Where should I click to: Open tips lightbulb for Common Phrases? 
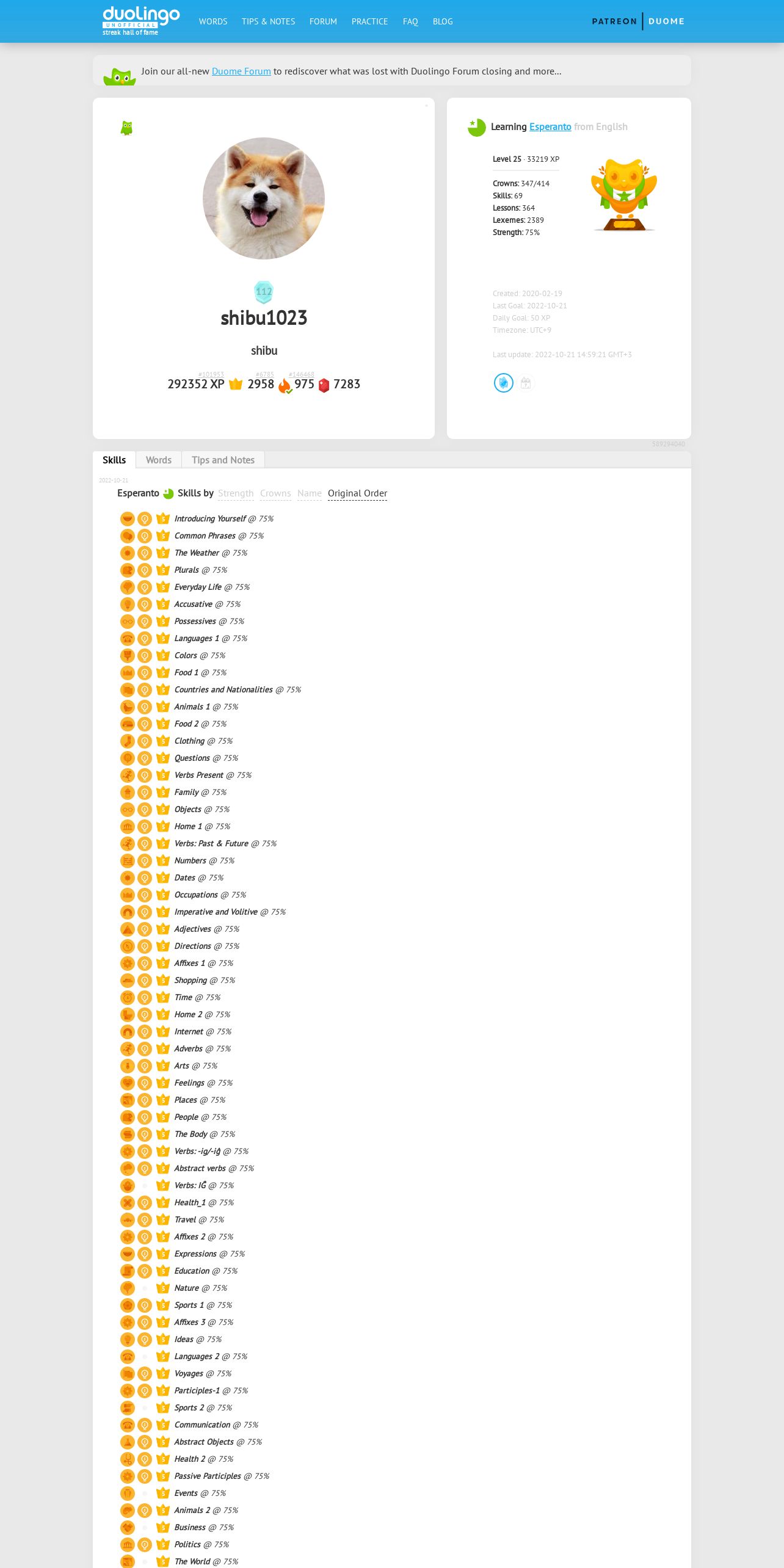click(145, 536)
